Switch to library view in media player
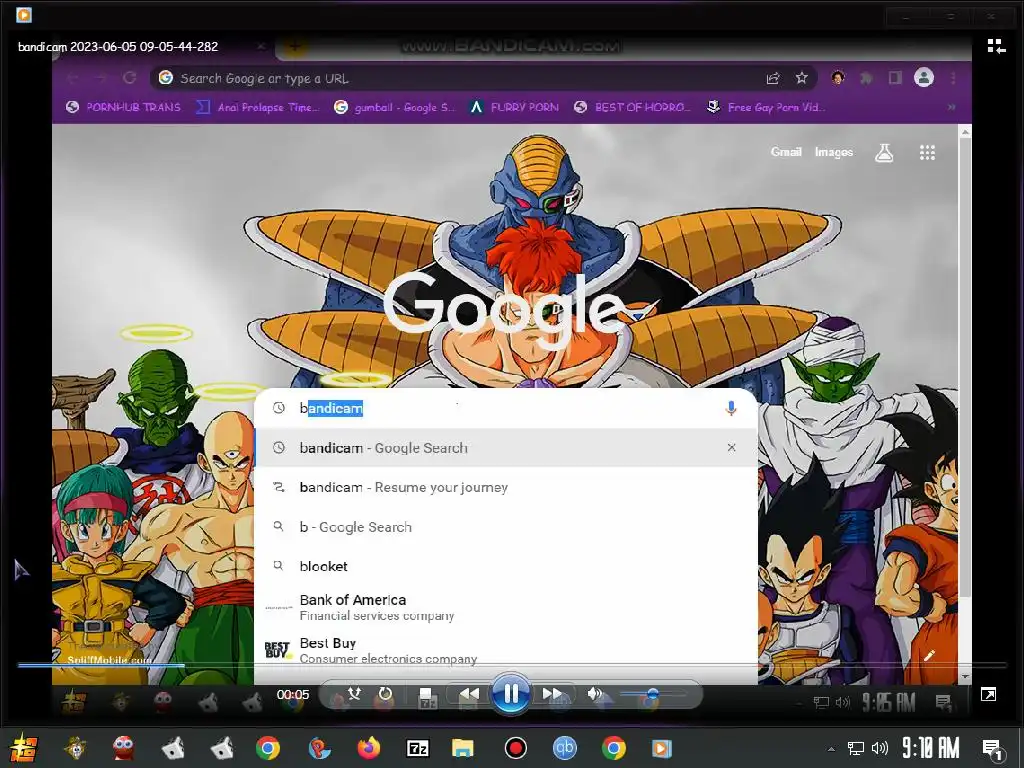This screenshot has height=768, width=1024. (996, 46)
